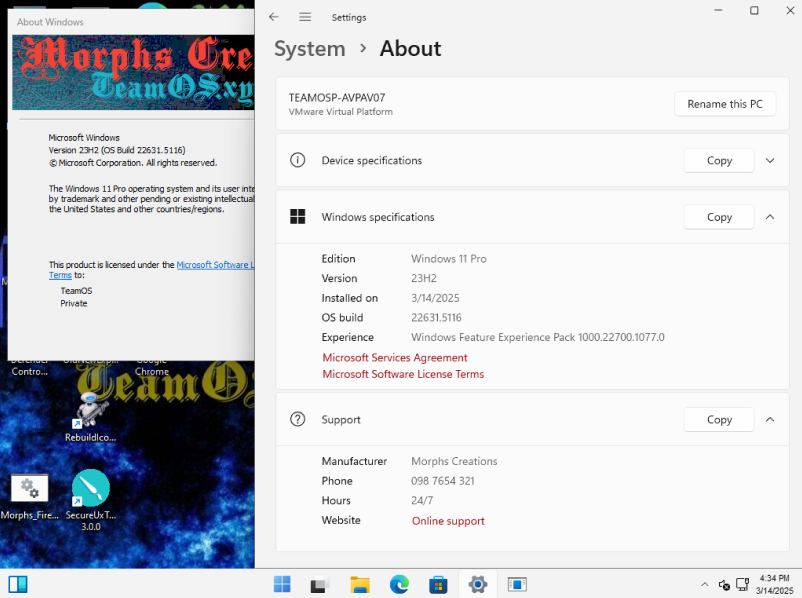Image resolution: width=802 pixels, height=598 pixels.
Task: Click the Terms link in About Windows
Action: coord(60,275)
